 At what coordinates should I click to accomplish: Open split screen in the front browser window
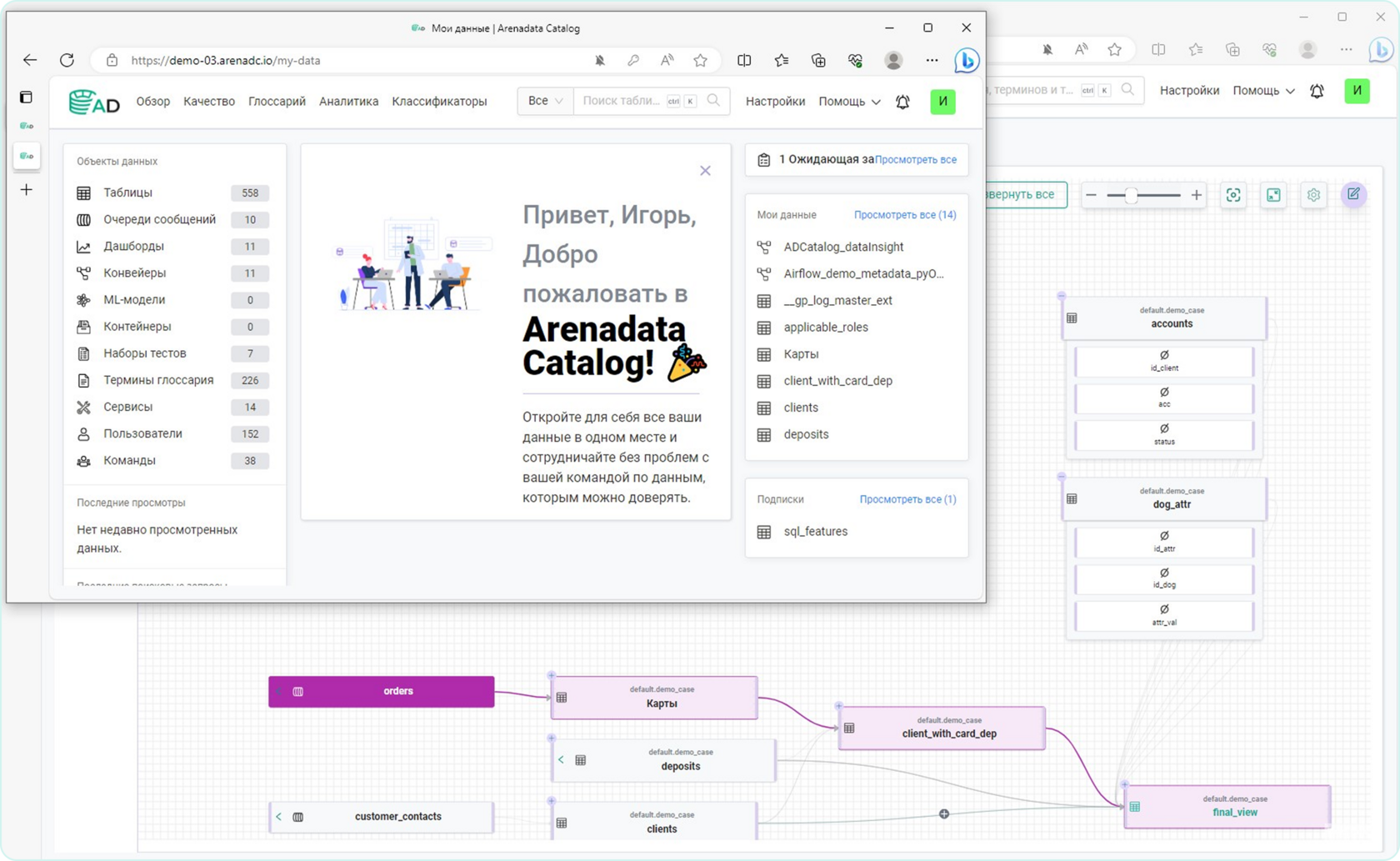click(x=744, y=60)
